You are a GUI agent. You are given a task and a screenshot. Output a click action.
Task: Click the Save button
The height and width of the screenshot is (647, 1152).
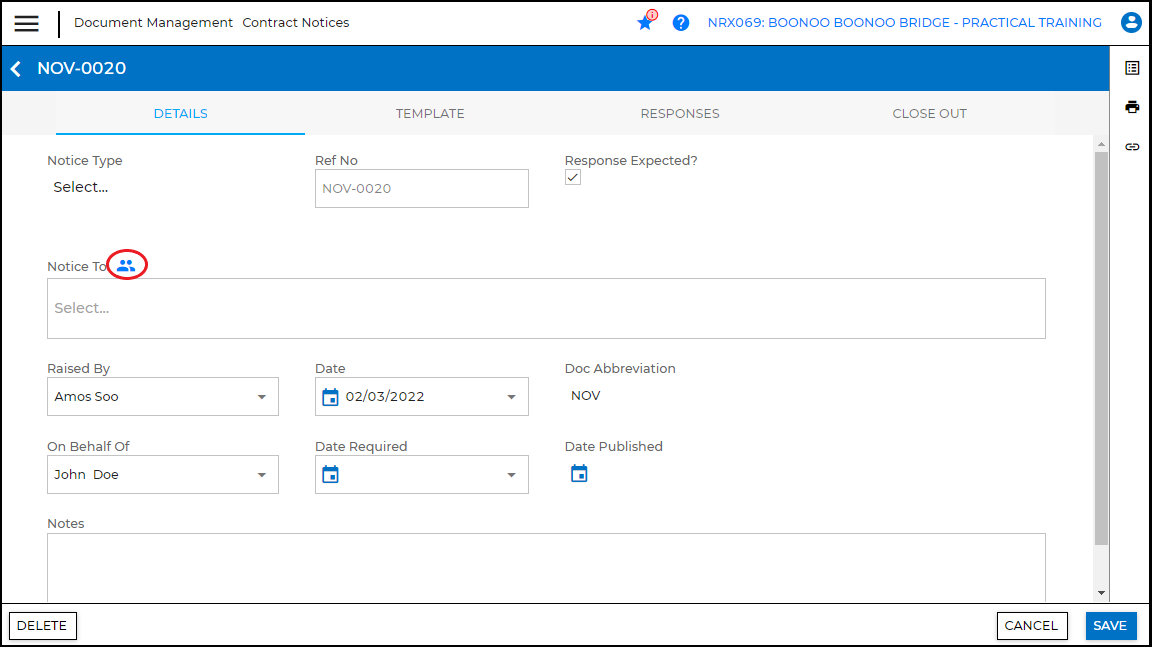(x=1110, y=626)
